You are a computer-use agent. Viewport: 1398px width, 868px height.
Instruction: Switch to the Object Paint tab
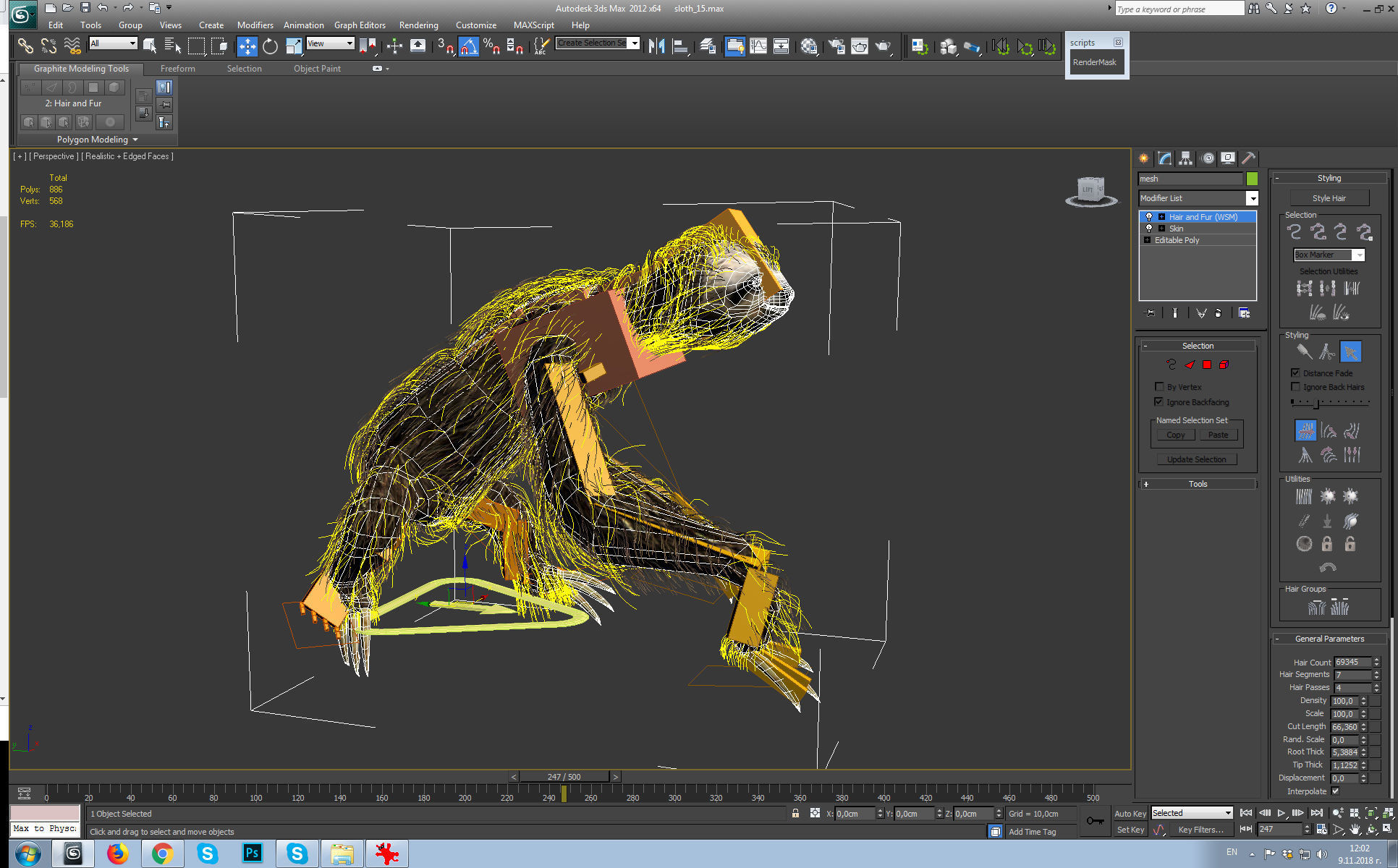point(317,69)
